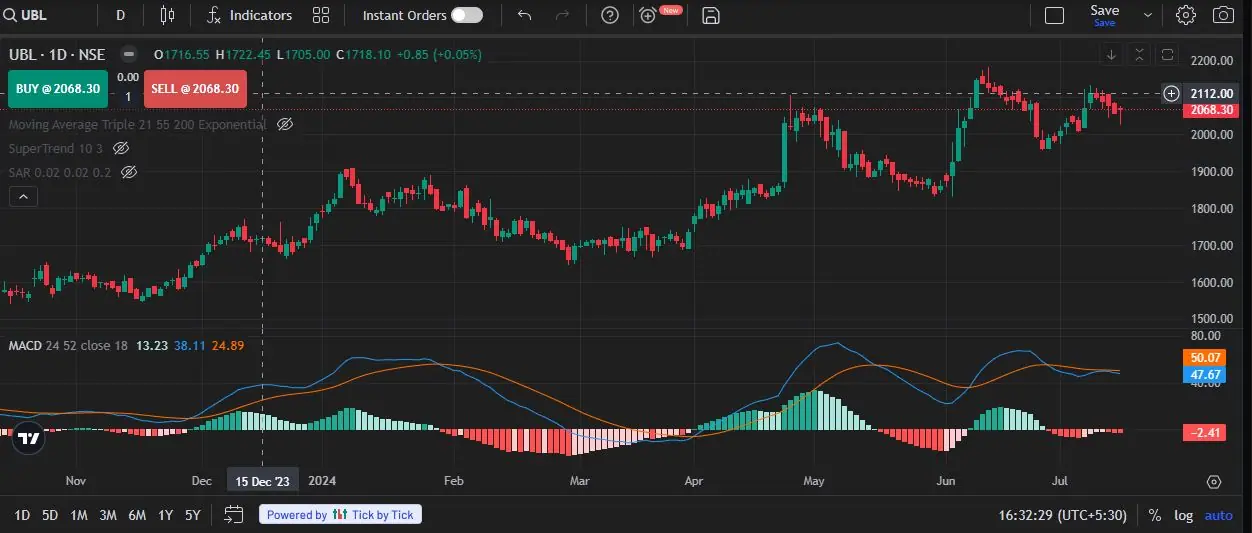Open help question mark icon
The width and height of the screenshot is (1252, 533).
(610, 15)
